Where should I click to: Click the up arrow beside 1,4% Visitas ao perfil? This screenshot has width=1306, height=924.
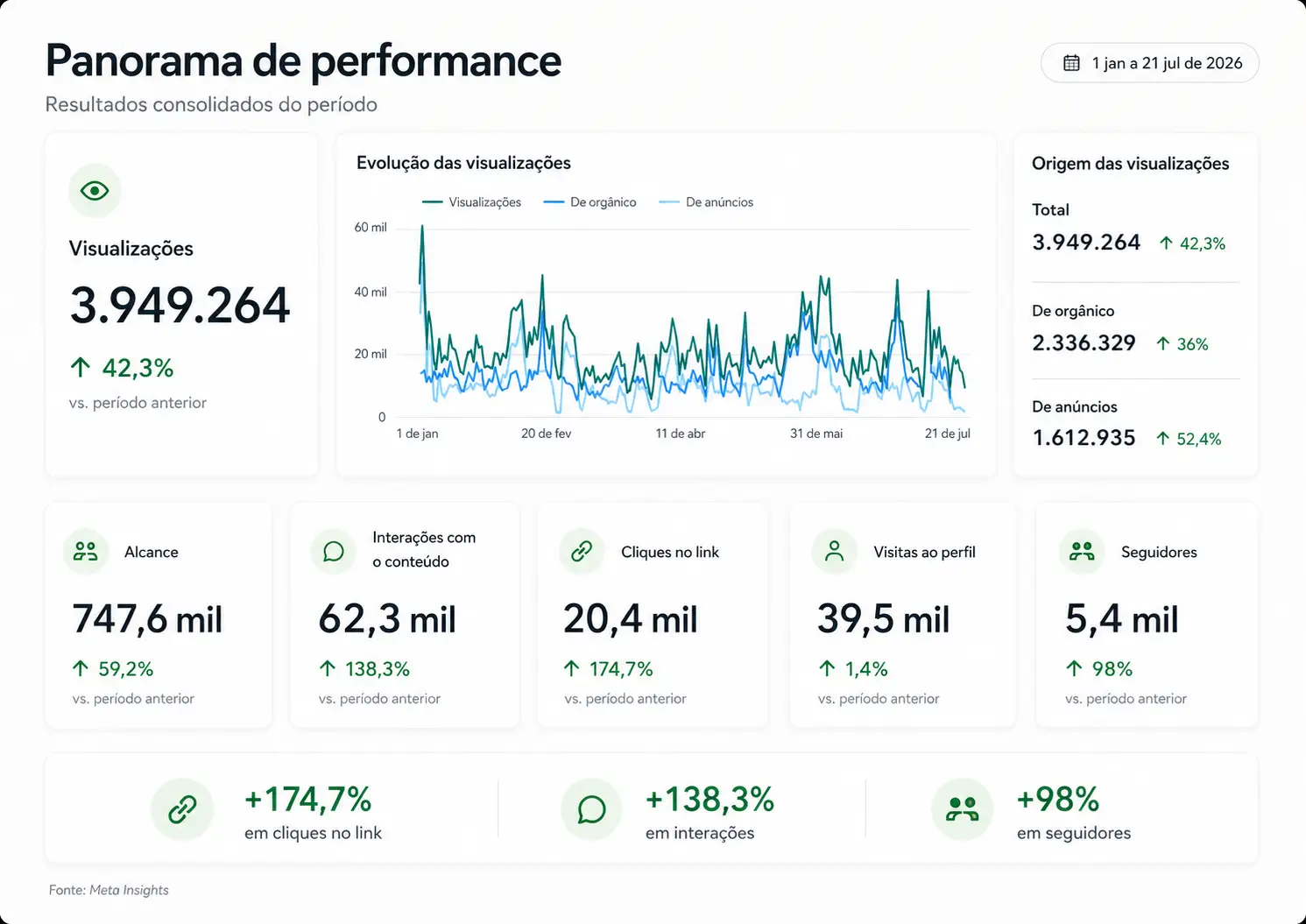click(x=827, y=669)
